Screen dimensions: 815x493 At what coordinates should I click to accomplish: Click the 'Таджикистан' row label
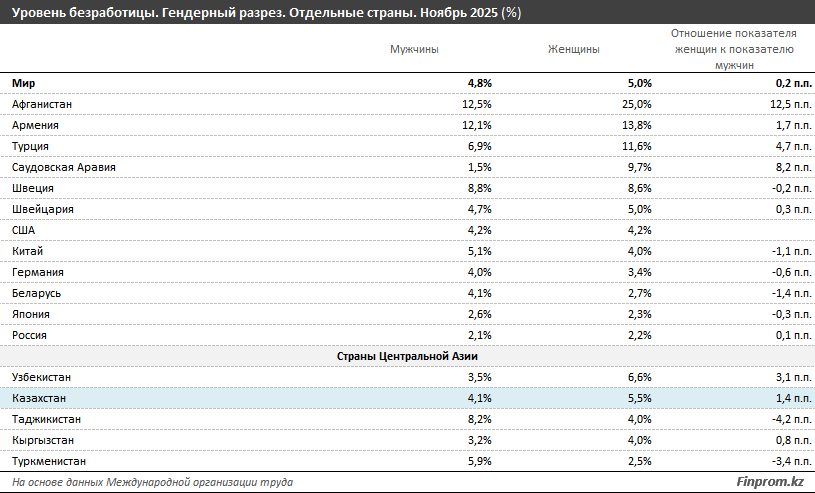tap(46, 419)
